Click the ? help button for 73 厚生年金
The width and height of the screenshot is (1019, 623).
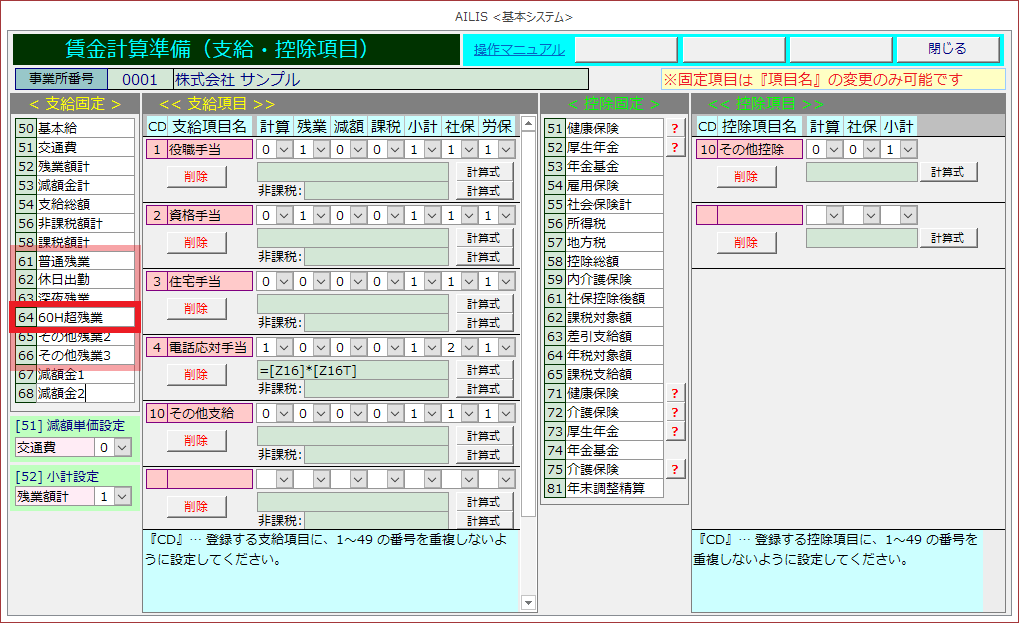coord(674,432)
